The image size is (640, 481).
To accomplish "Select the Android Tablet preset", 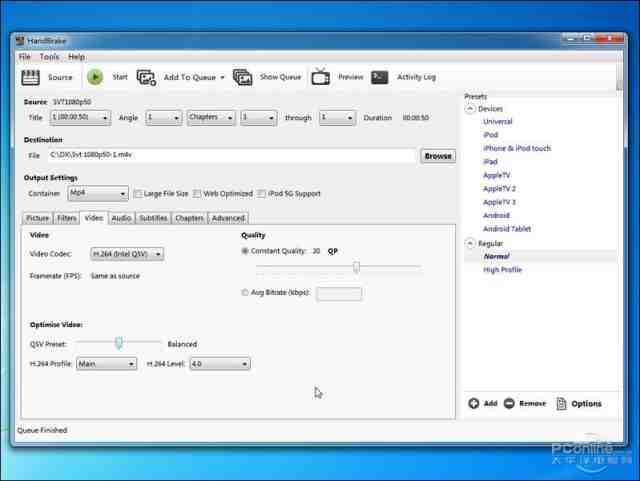I will pos(507,229).
